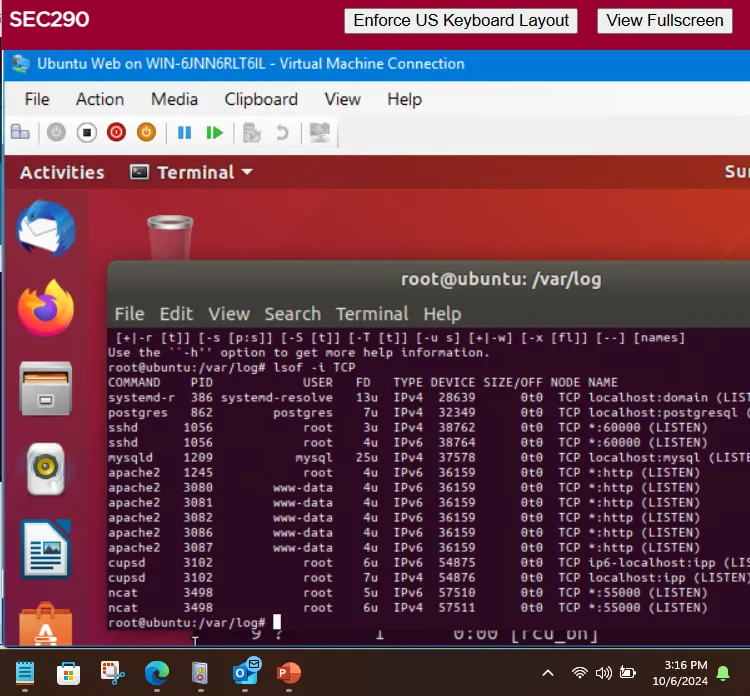
Task: Open the terminal Edit menu
Action: point(176,314)
